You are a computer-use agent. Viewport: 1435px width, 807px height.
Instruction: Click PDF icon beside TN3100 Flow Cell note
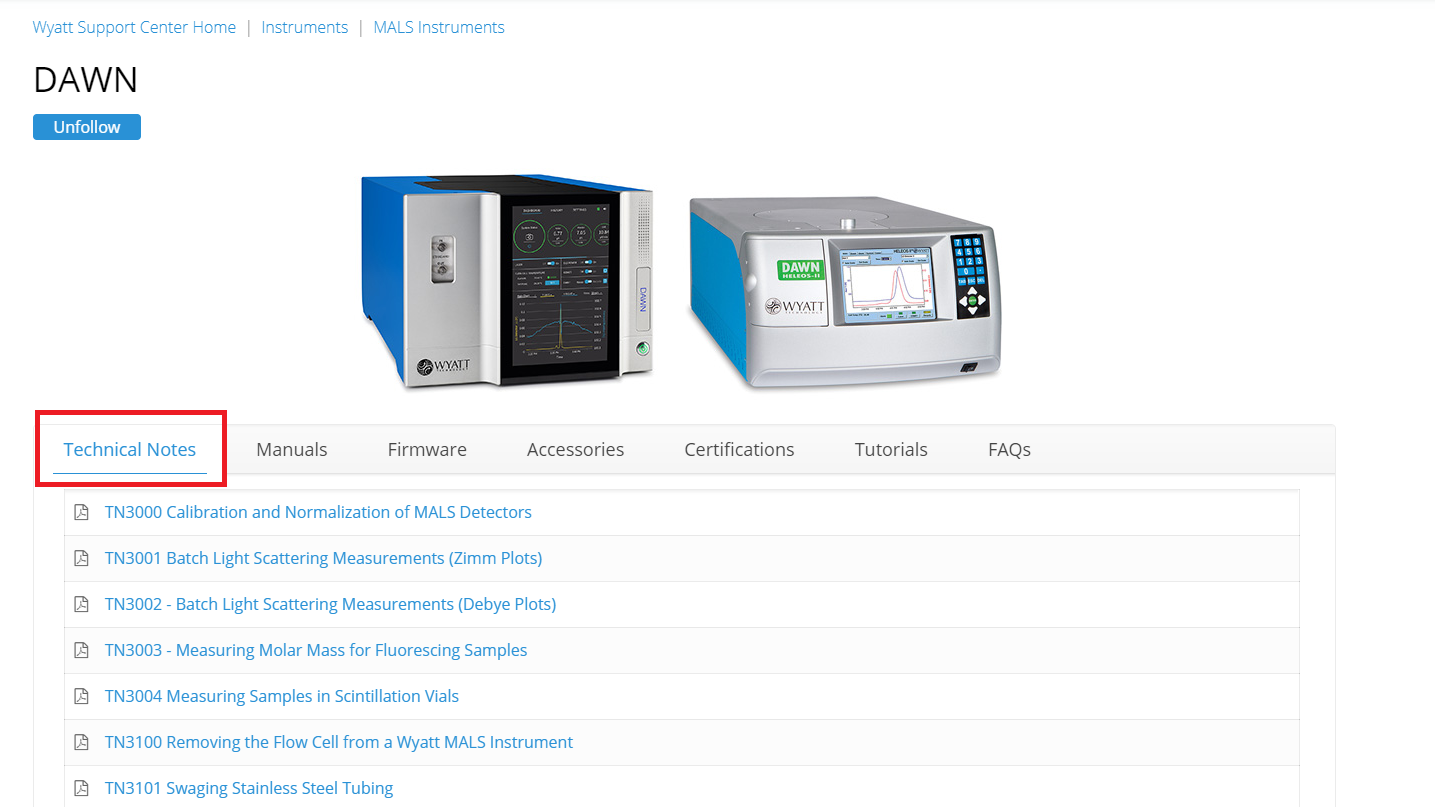[82, 742]
